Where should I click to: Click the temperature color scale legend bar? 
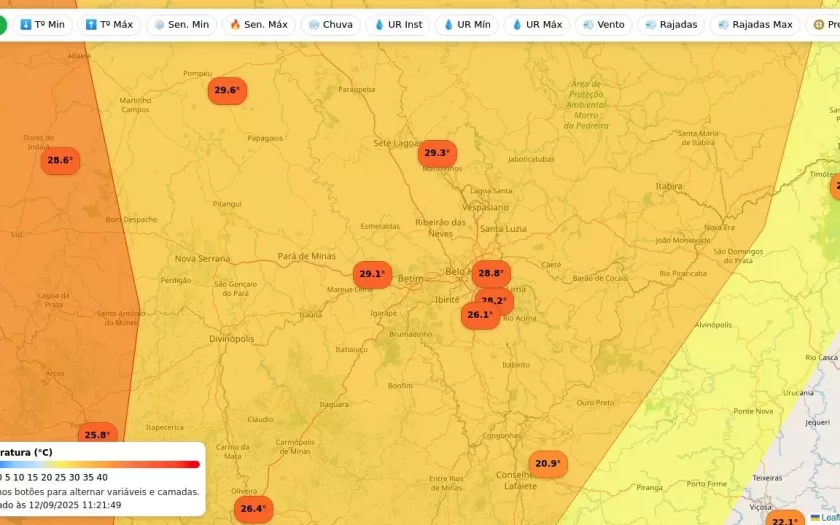coord(100,464)
